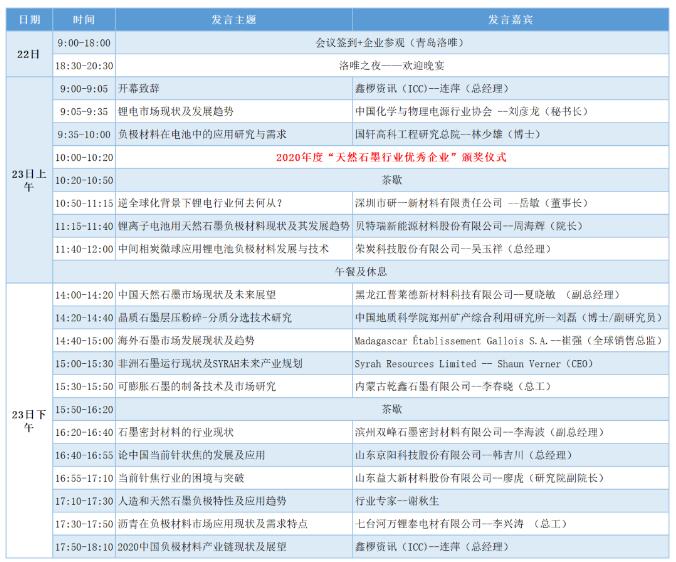The image size is (676, 562).
Task: Click the 10:20-10:50 time cell
Action: click(x=84, y=180)
